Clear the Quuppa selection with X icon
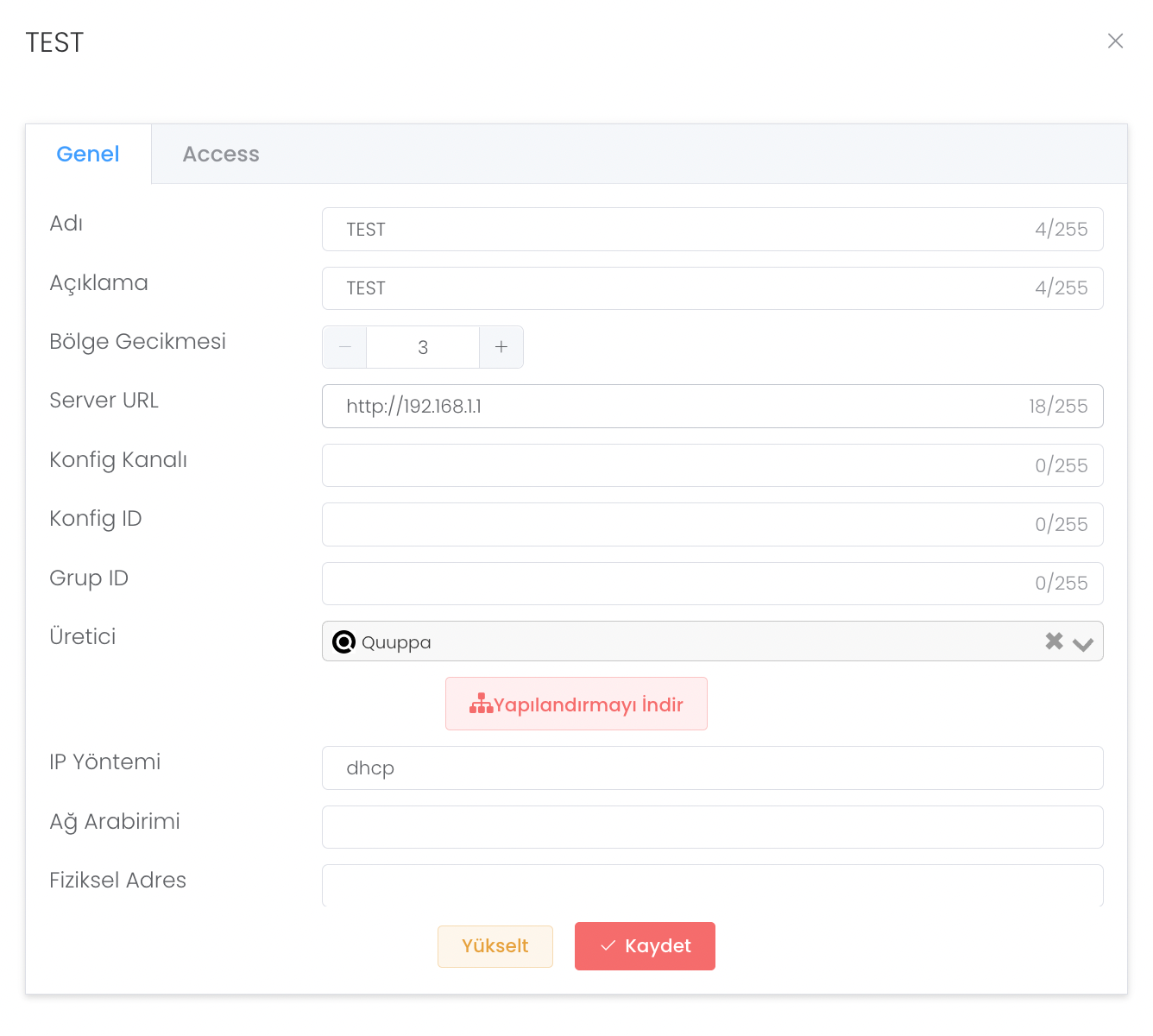The image size is (1153, 1036). (1054, 641)
